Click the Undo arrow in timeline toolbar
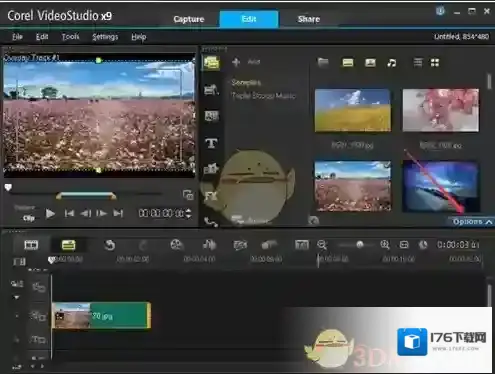This screenshot has height=374, width=495. pyautogui.click(x=110, y=245)
